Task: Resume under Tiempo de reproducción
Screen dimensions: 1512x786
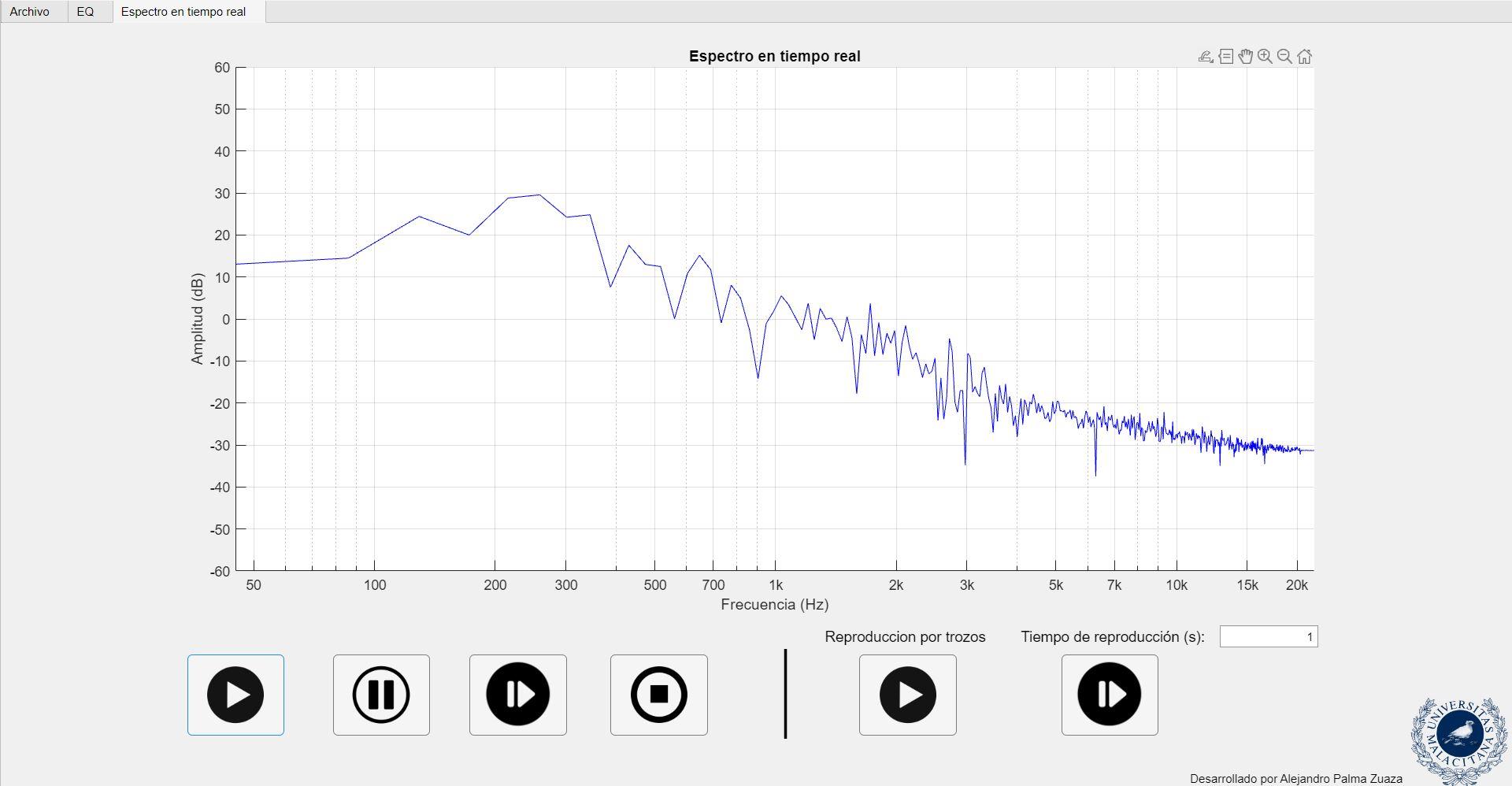Action: [x=1110, y=695]
